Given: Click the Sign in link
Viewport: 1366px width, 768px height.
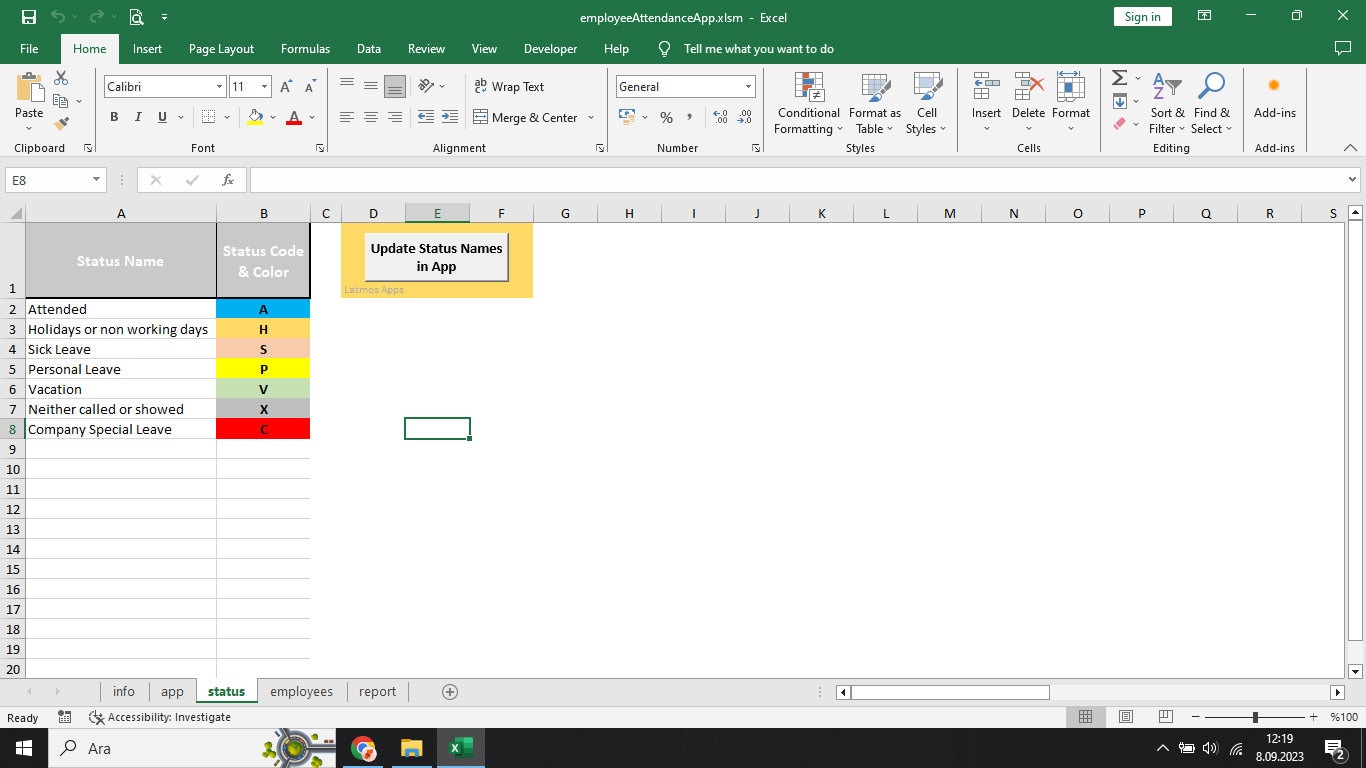Looking at the screenshot, I should pos(1141,16).
